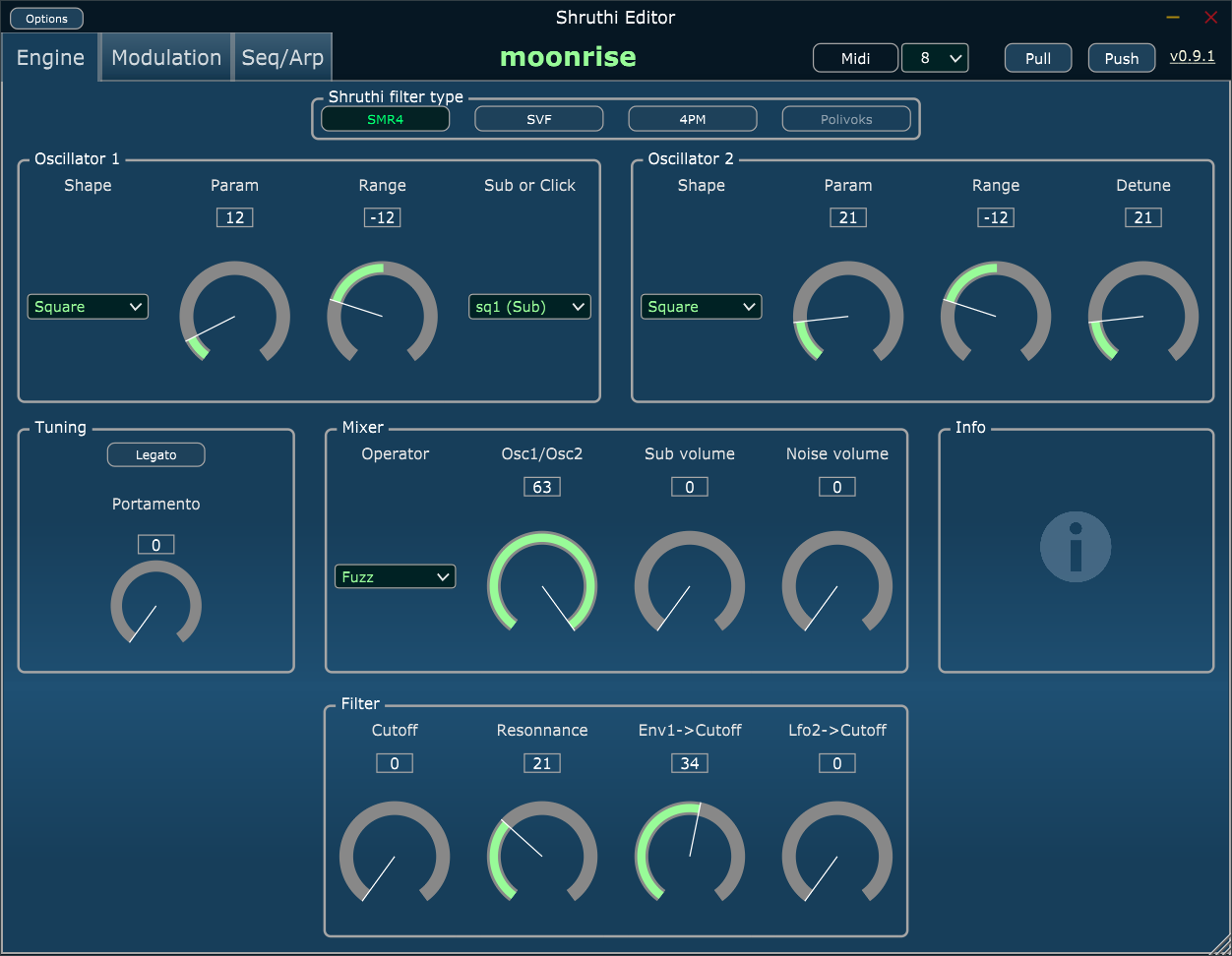Open the Sub or Click dropdown
The image size is (1232, 956).
(x=529, y=307)
